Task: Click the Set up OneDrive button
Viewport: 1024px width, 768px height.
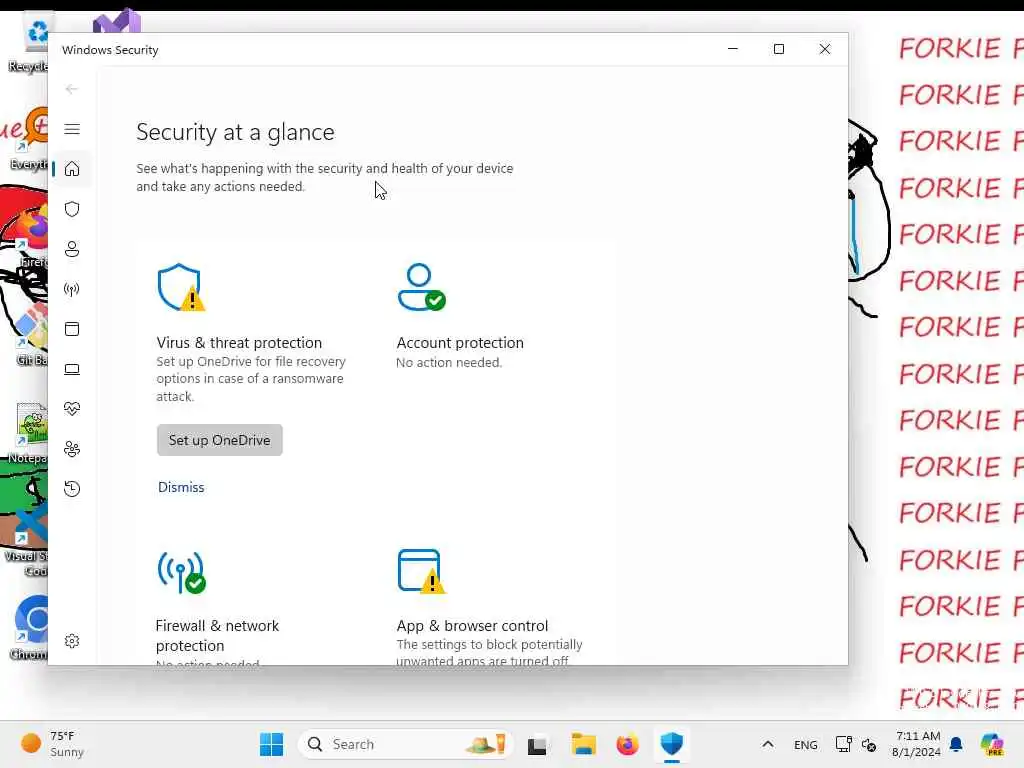Action: pyautogui.click(x=219, y=440)
